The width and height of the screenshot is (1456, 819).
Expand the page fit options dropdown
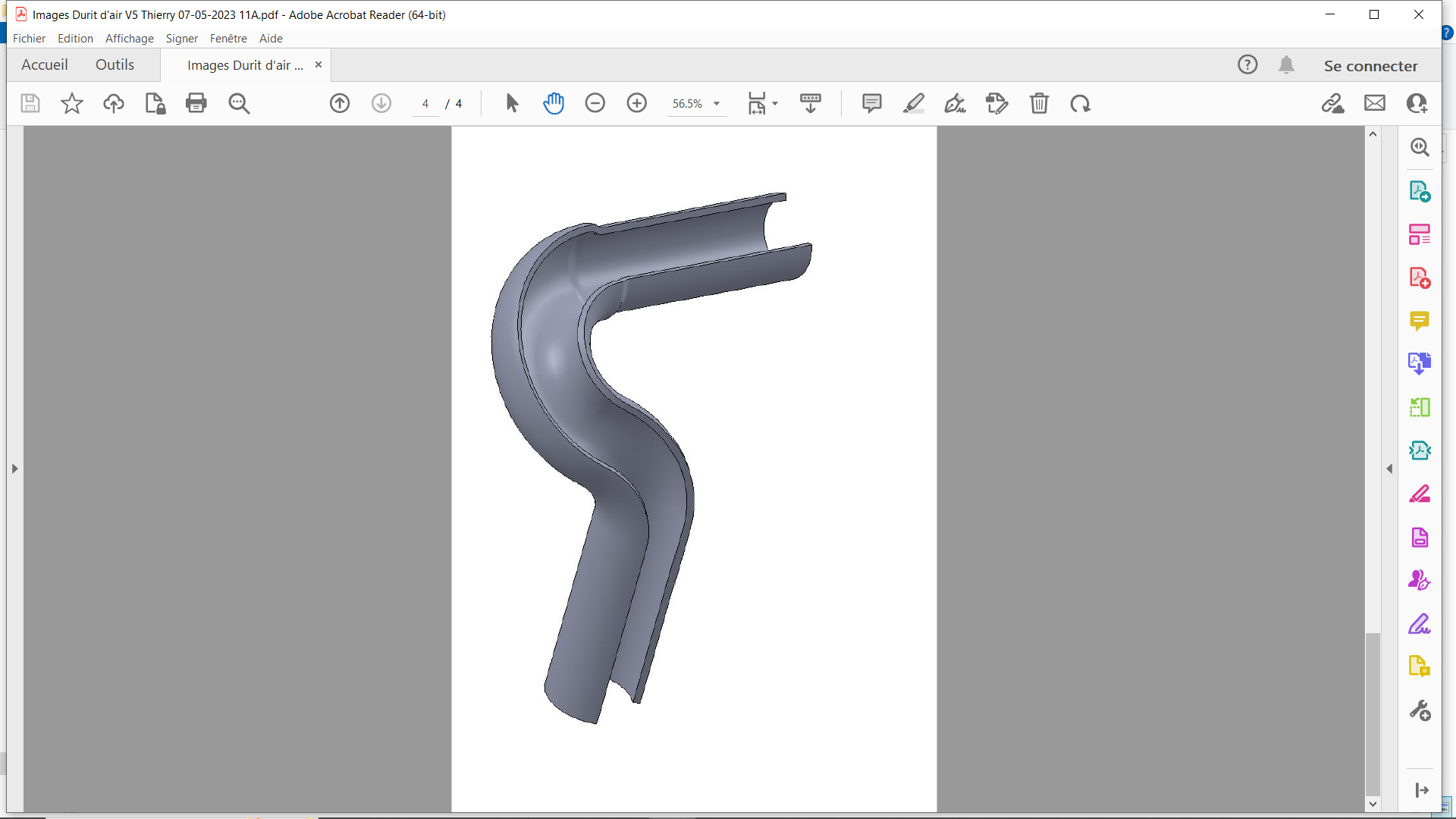[x=774, y=104]
